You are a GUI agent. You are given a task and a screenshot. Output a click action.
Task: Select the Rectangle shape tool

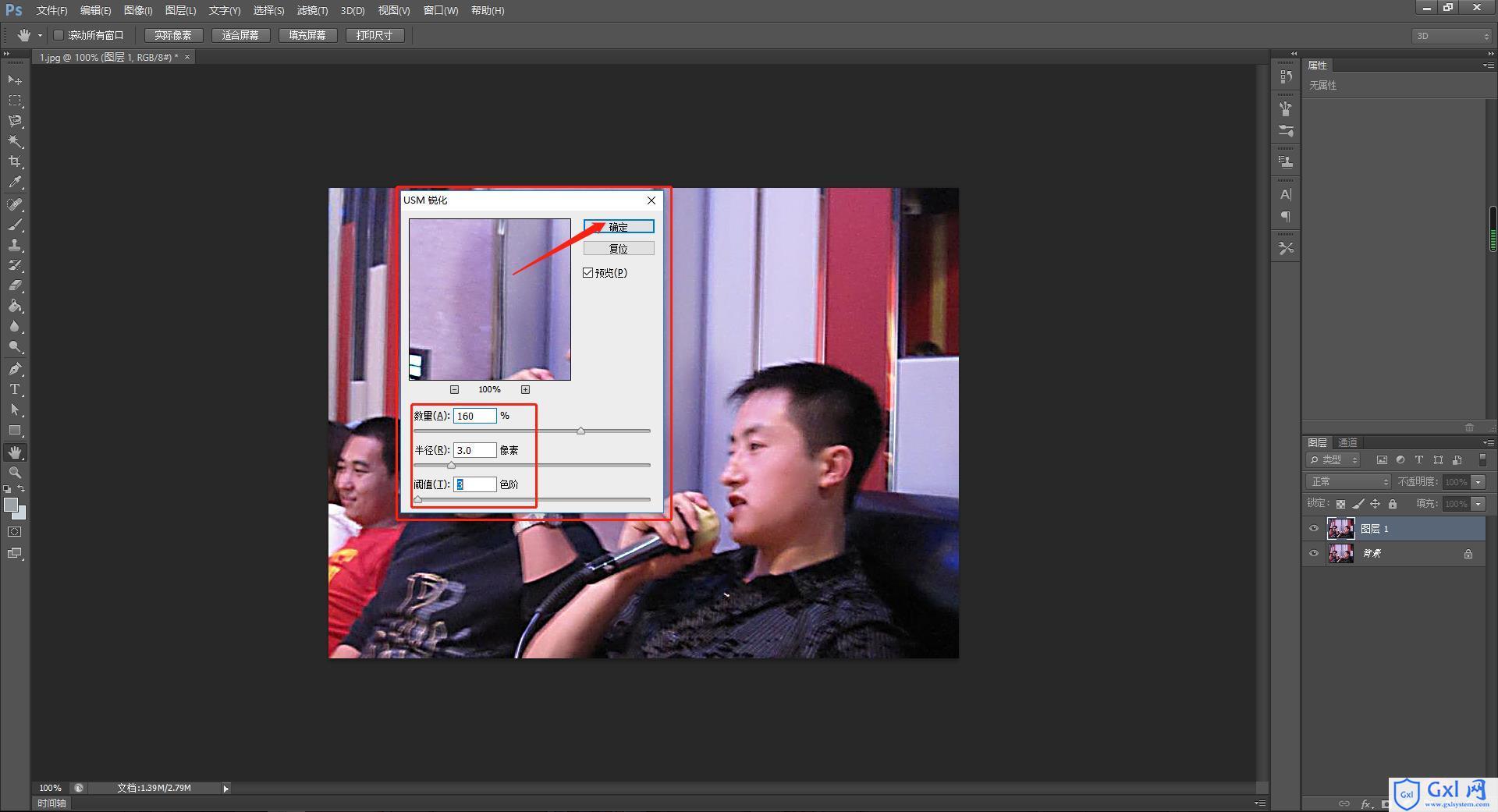point(15,430)
